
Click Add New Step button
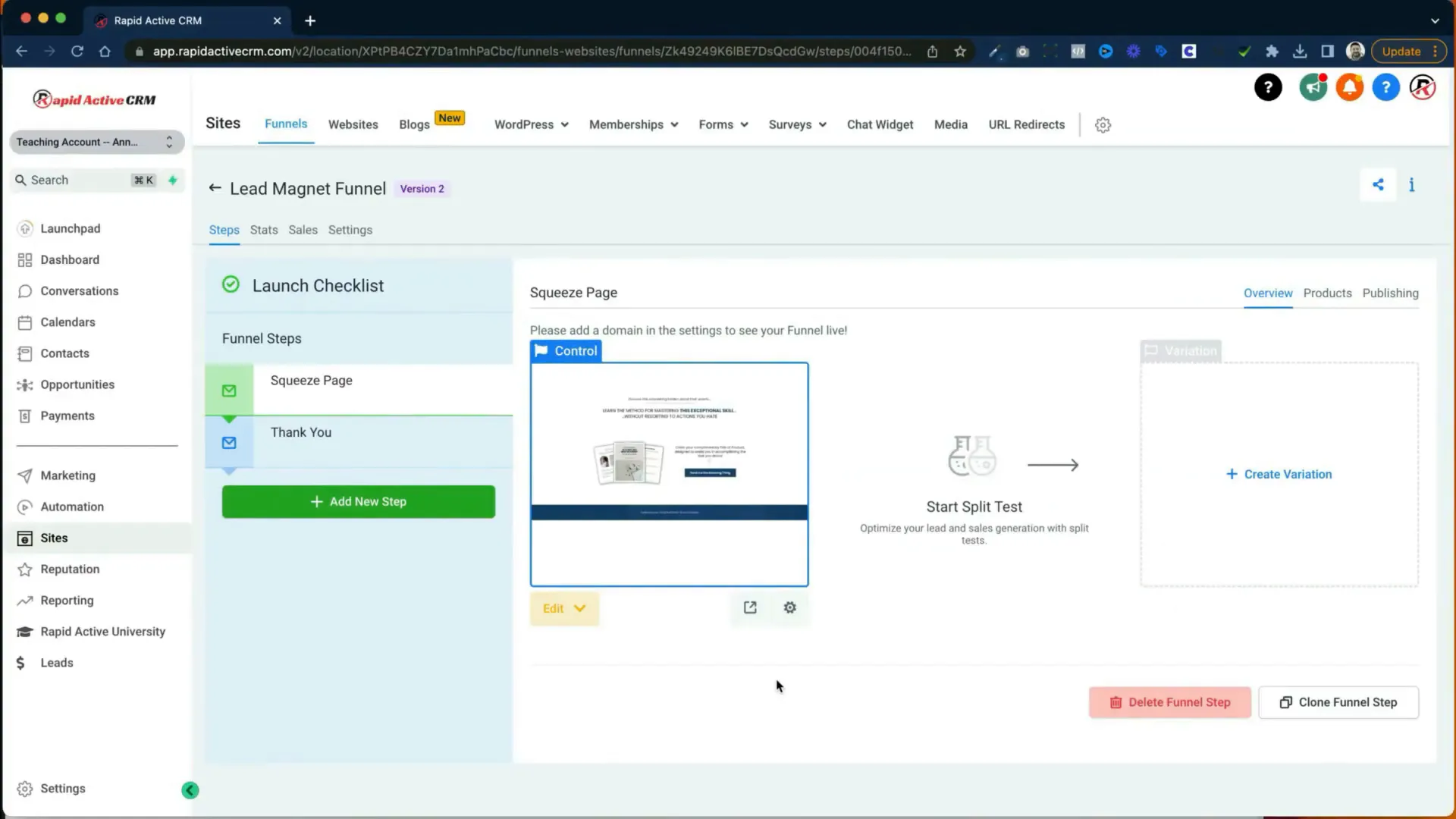click(359, 501)
